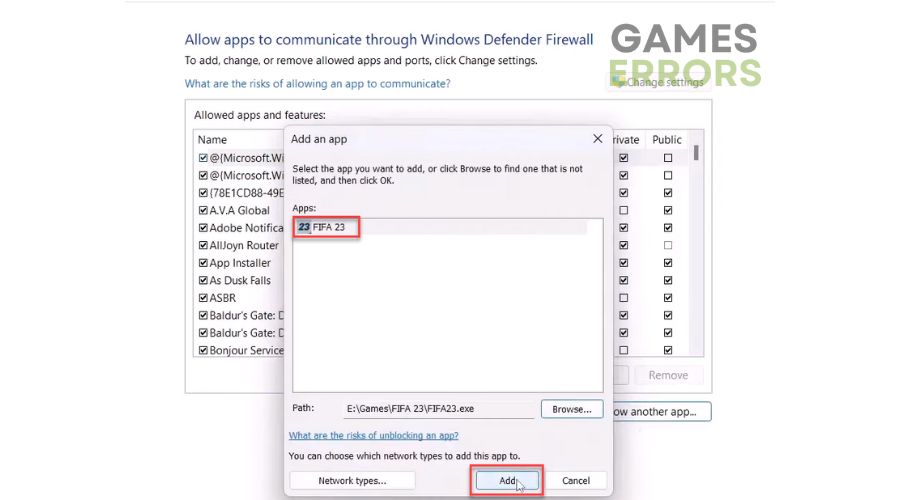Select the FIFA 23 entry in Apps list
The height and width of the screenshot is (500, 900).
point(441,227)
